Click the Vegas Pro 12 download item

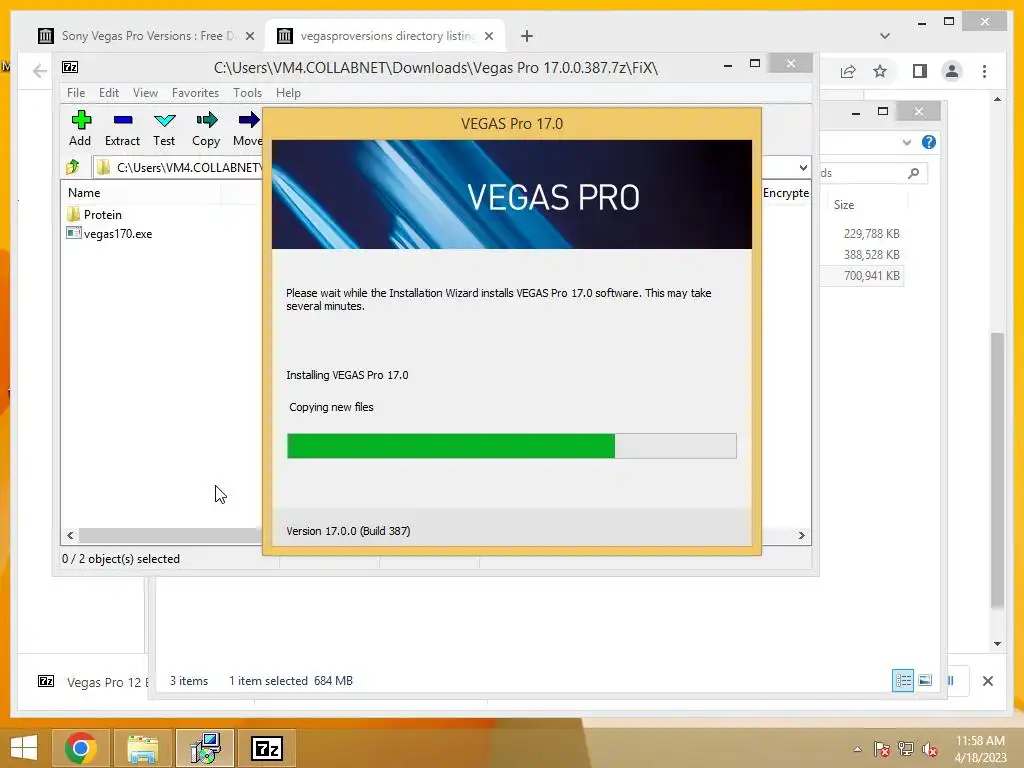click(x=91, y=682)
